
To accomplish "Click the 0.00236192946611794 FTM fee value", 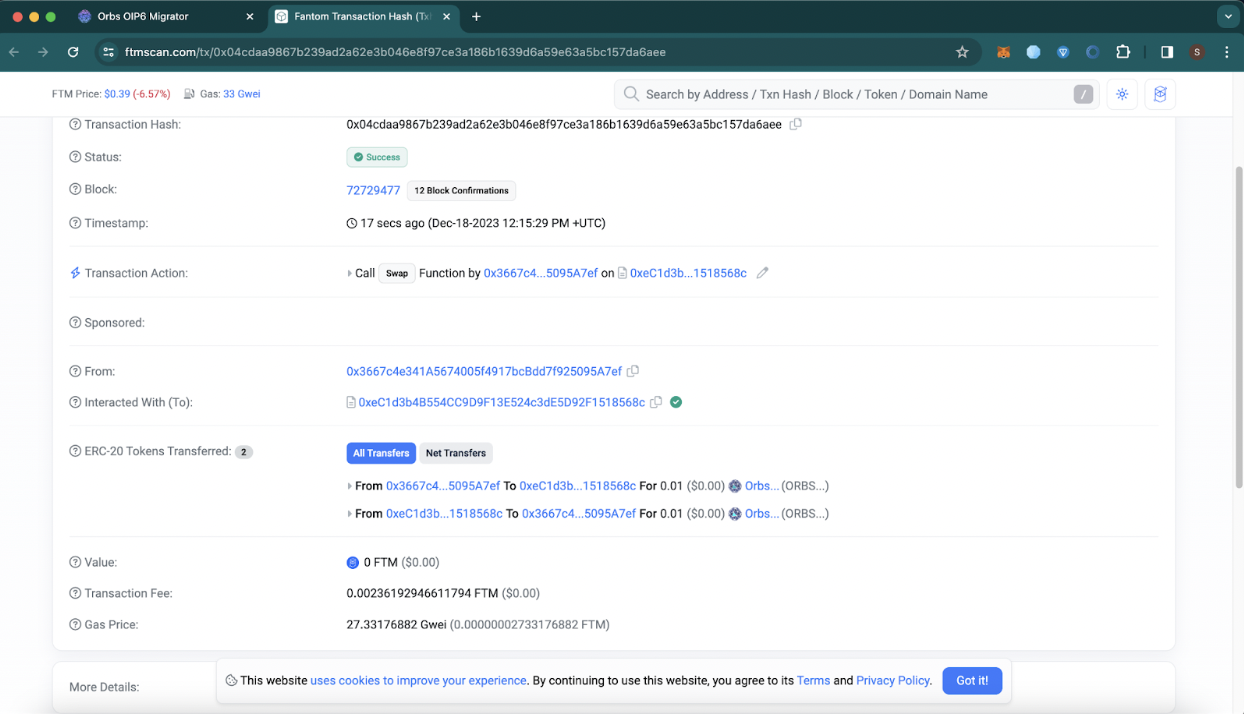I will [422, 593].
